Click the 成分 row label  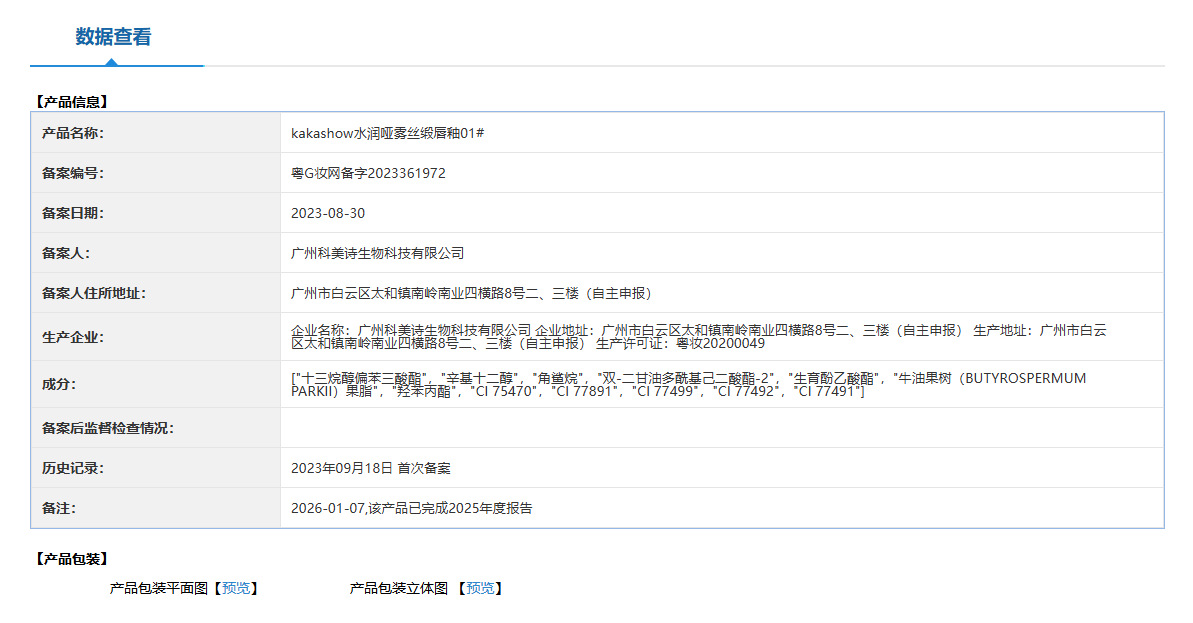(59, 384)
